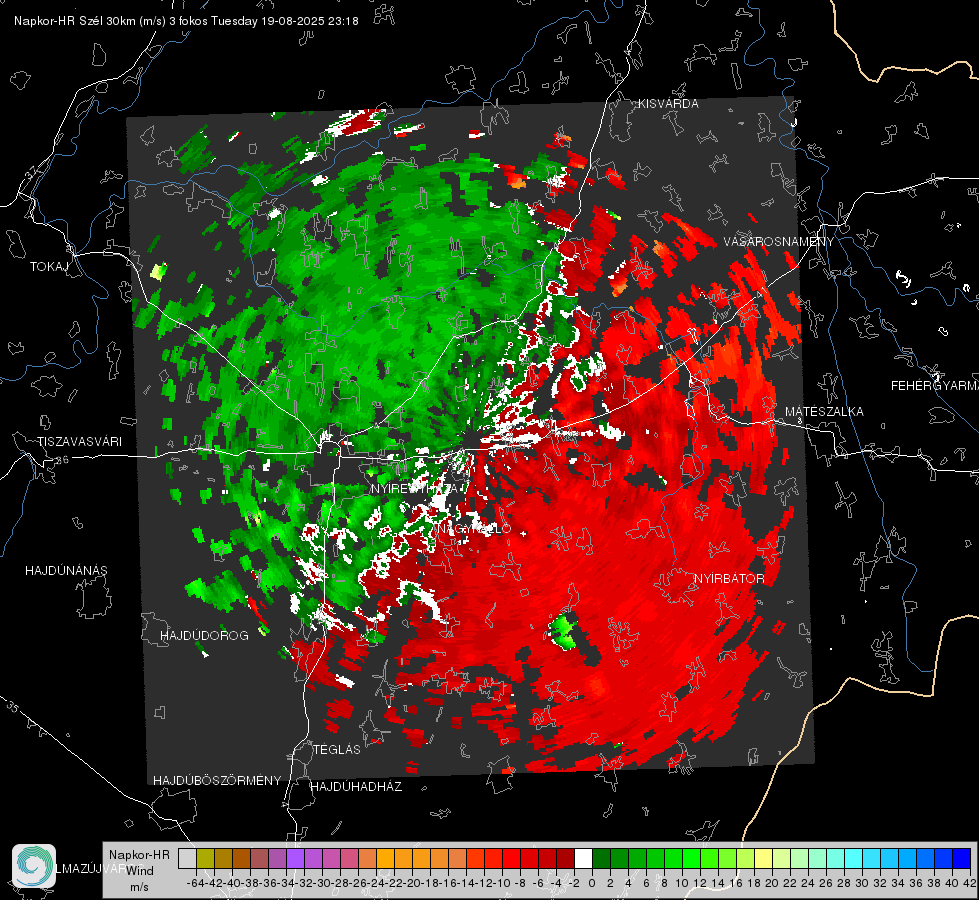Click the green echo patch inside red area
This screenshot has width=979, height=900.
click(564, 631)
